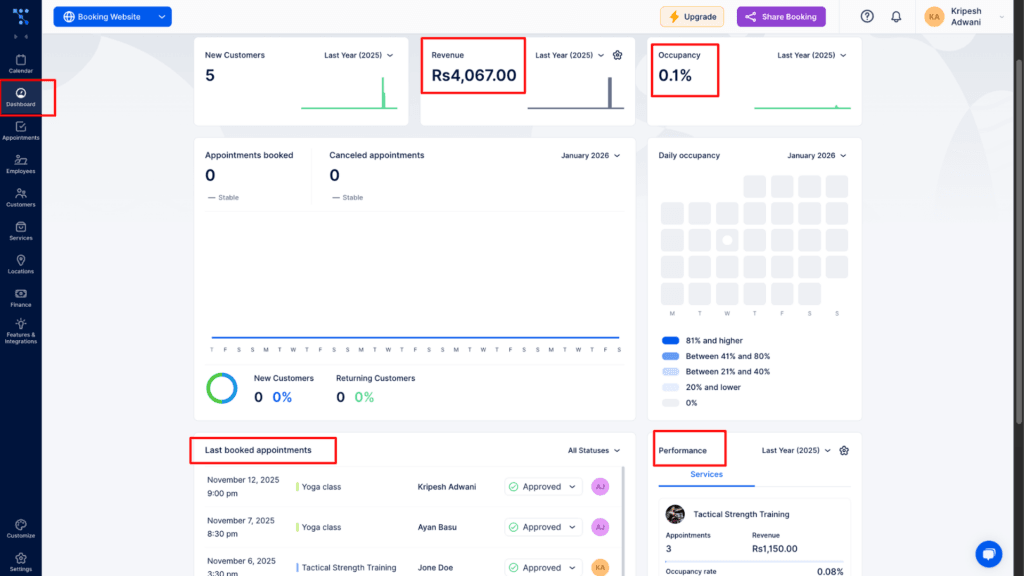Open the Employees section

(x=20, y=164)
